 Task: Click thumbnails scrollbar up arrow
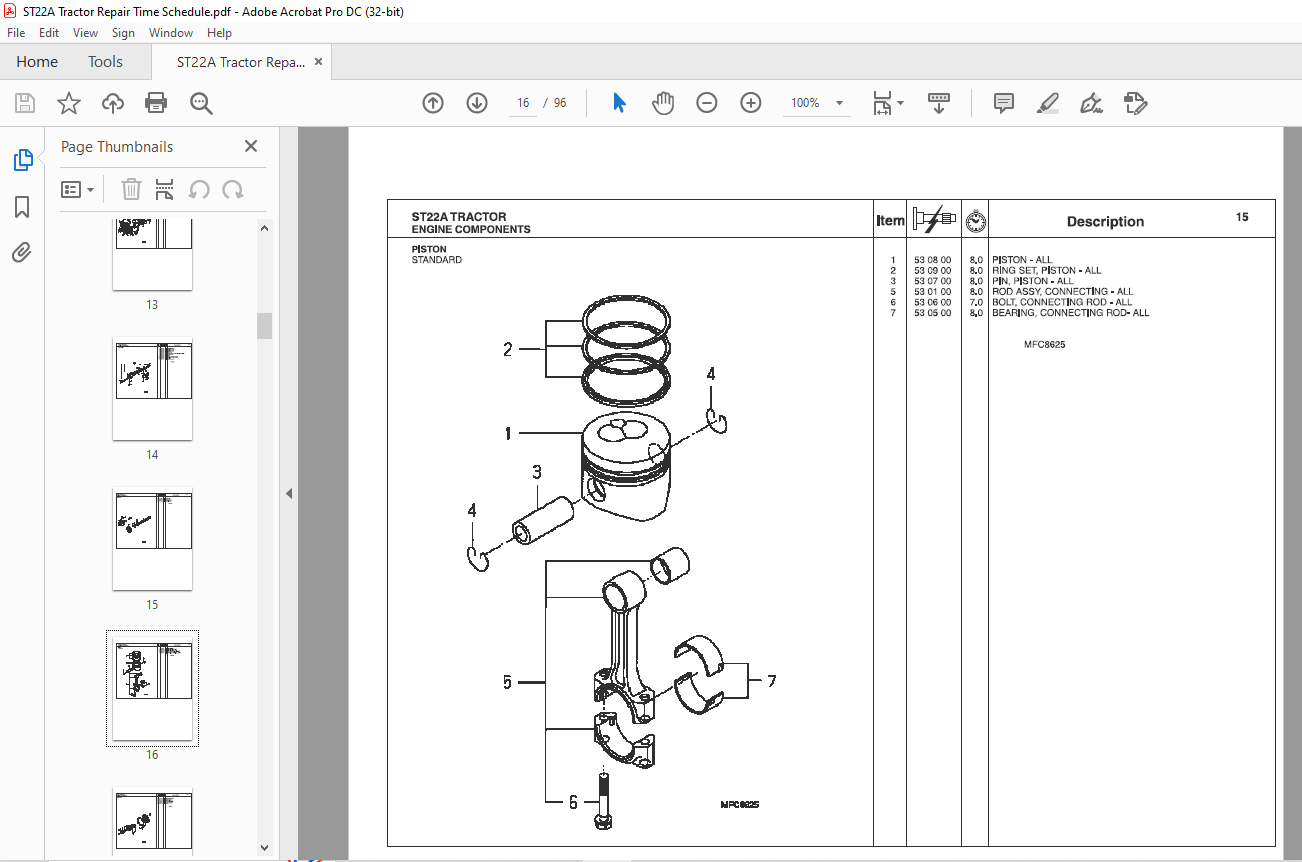(x=265, y=228)
